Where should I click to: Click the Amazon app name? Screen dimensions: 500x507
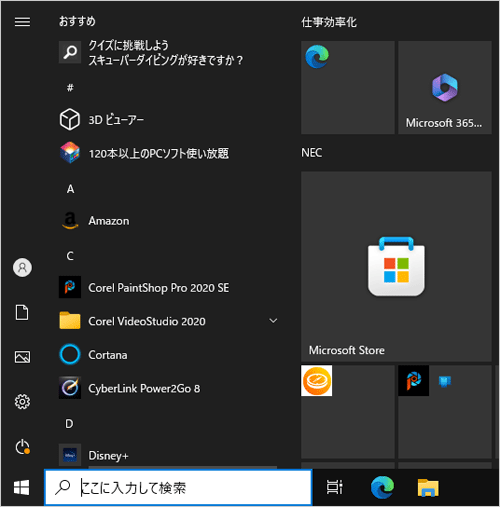pyautogui.click(x=109, y=221)
